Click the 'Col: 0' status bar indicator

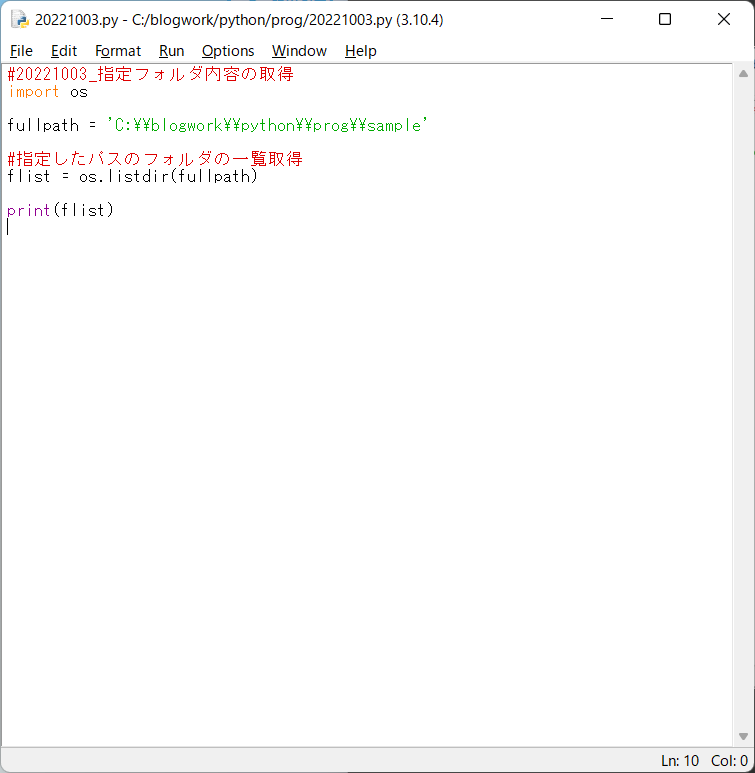tap(729, 761)
